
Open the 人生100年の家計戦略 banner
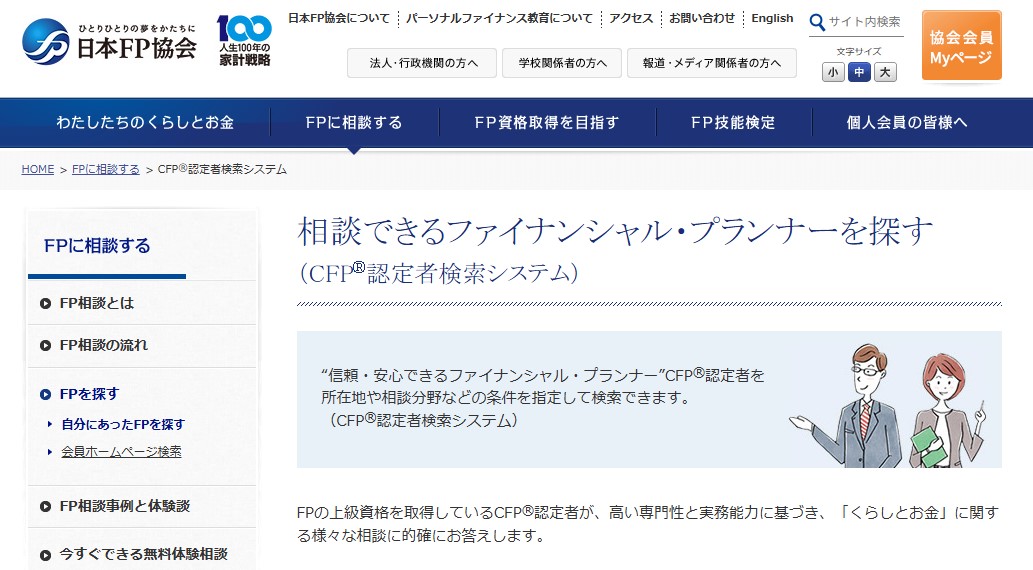pyautogui.click(x=244, y=41)
